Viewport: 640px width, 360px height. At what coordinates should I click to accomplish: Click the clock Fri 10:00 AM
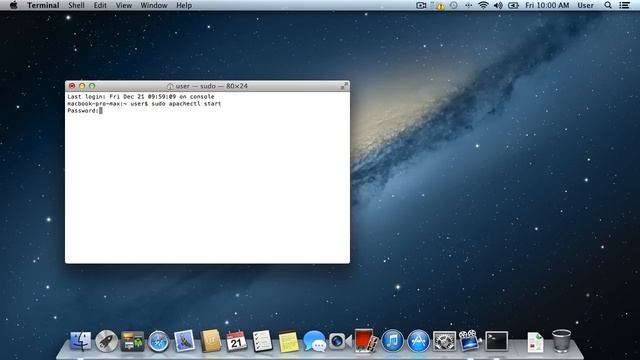(x=547, y=5)
